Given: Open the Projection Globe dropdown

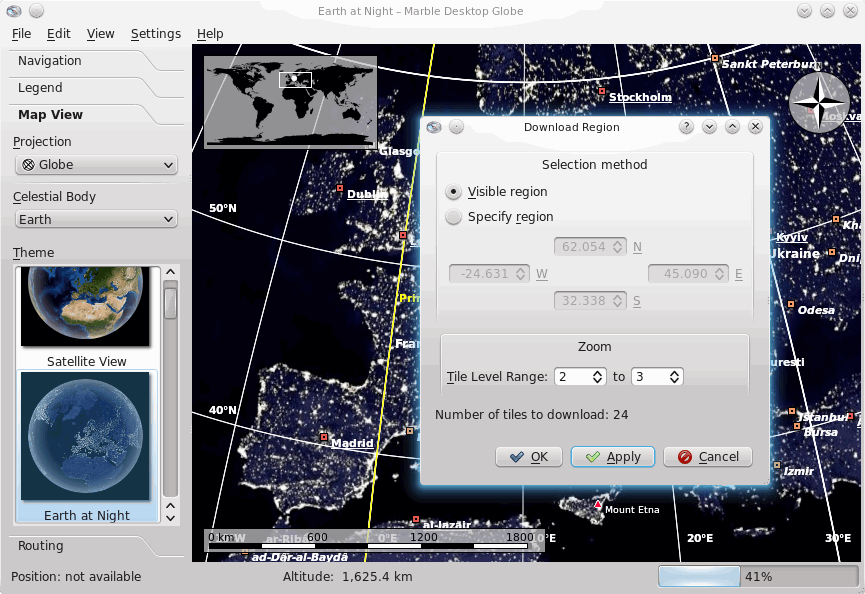Looking at the screenshot, I should tap(96, 165).
